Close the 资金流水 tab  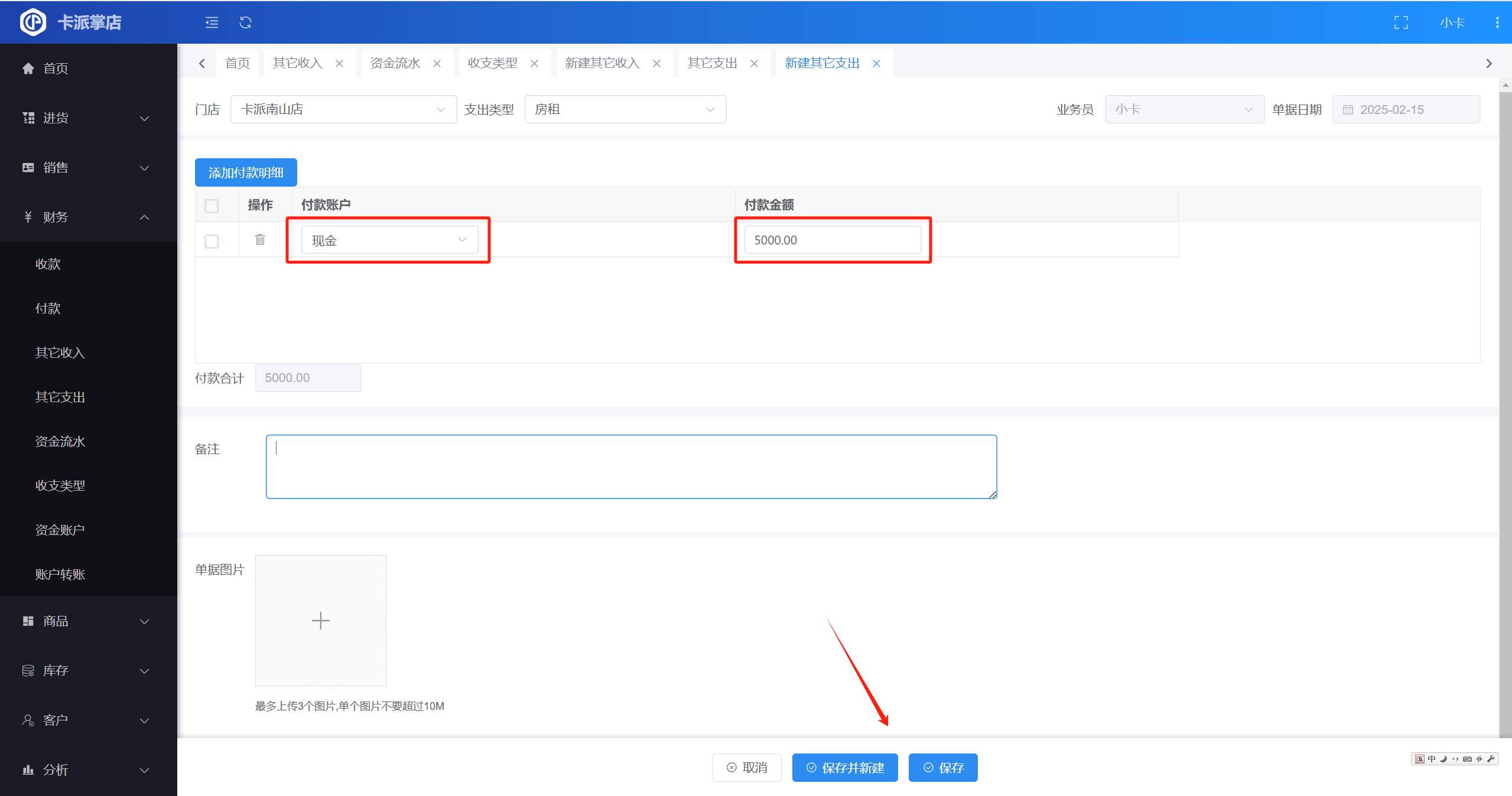coord(437,63)
